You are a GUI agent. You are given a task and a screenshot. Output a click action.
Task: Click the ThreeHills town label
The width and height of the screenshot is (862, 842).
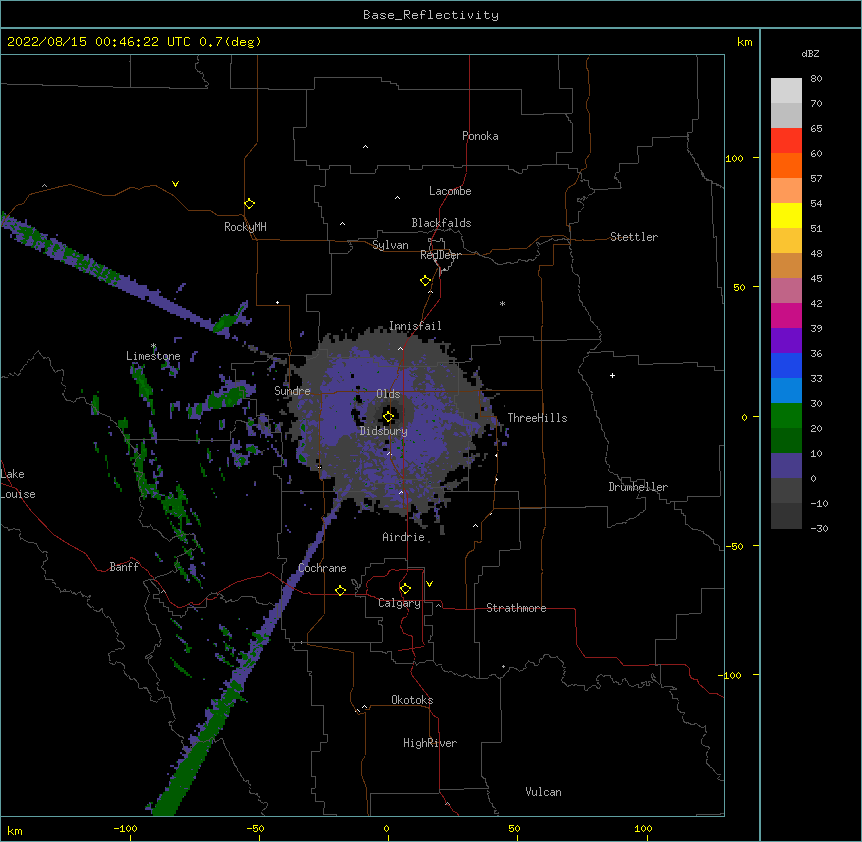tap(537, 418)
